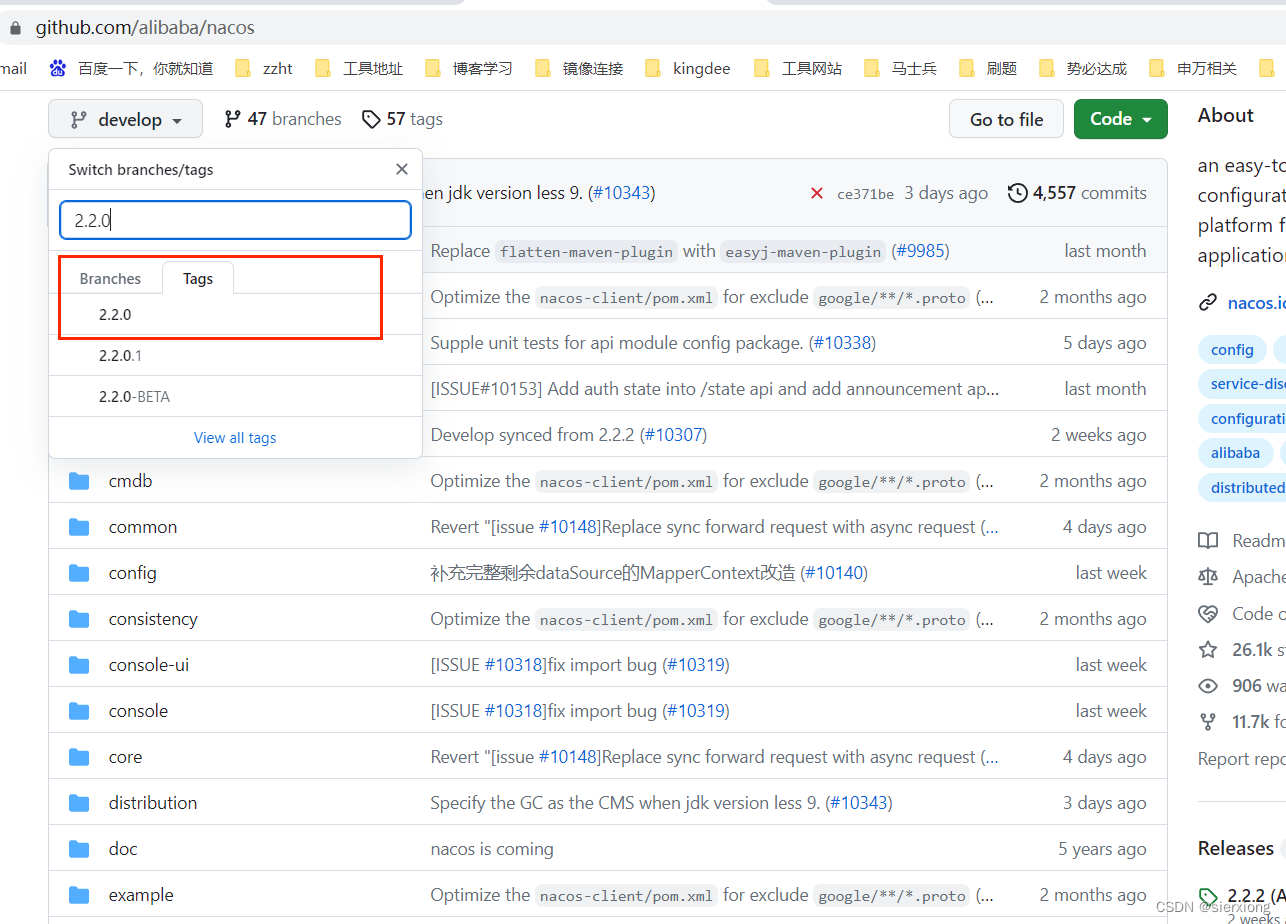
Task: Open the 4,557 commits history
Action: 1077,193
